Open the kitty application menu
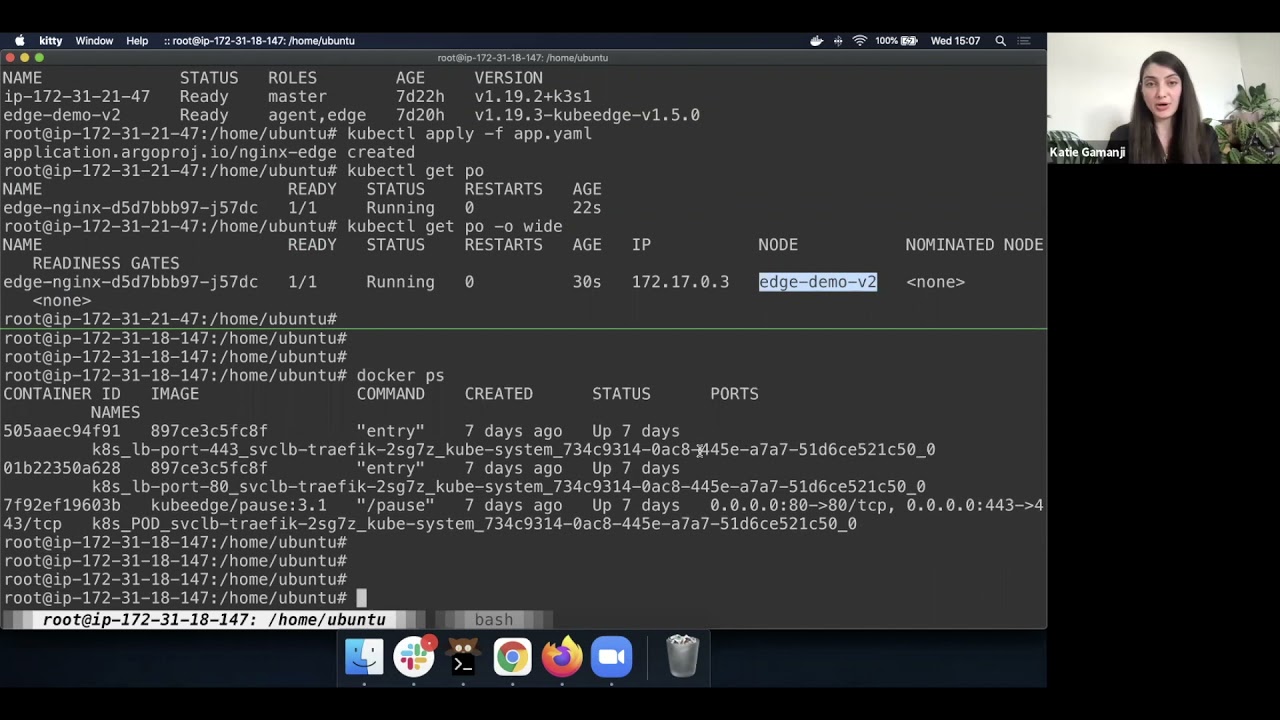 pyautogui.click(x=50, y=41)
